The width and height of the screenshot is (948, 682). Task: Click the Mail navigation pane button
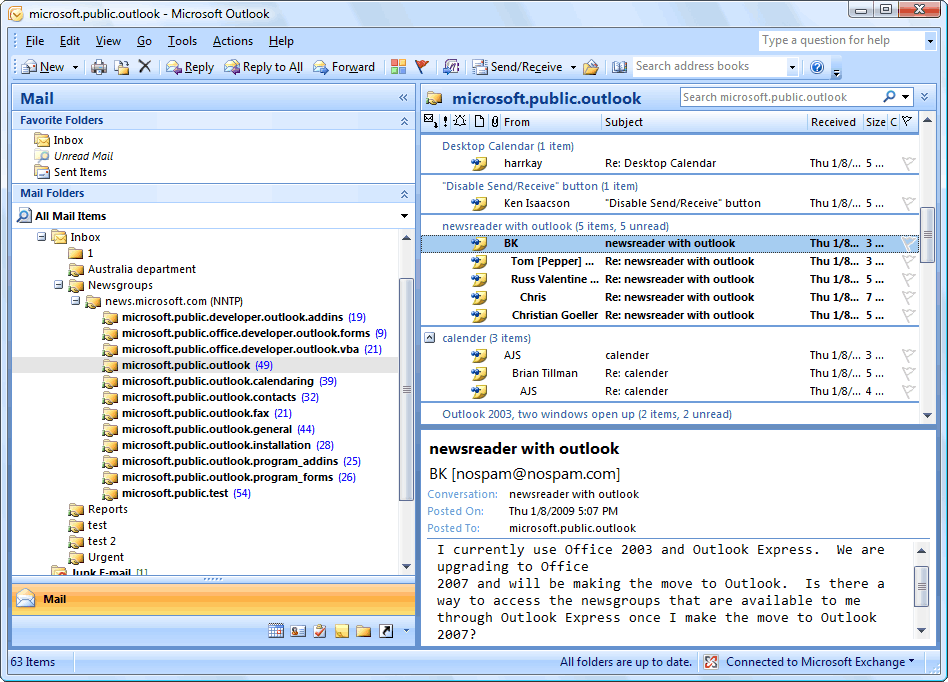click(x=213, y=599)
